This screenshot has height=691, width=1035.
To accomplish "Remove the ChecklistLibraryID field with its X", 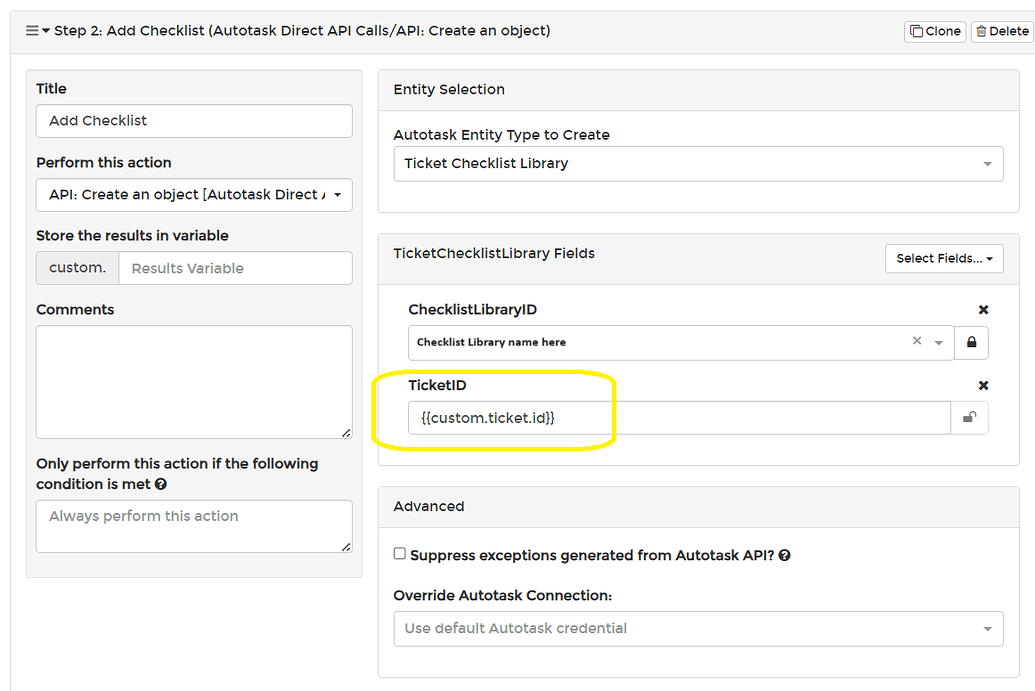I will (983, 309).
